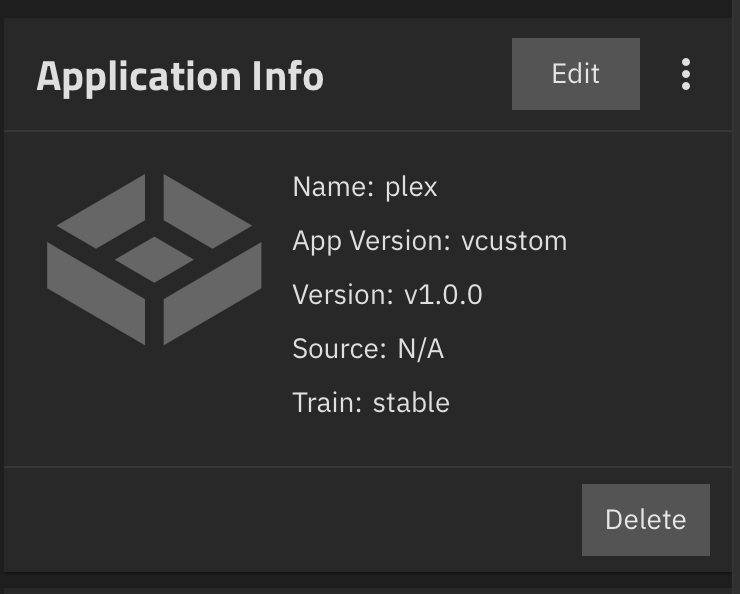Select the app name value "plex"
This screenshot has width=740, height=594.
click(412, 188)
